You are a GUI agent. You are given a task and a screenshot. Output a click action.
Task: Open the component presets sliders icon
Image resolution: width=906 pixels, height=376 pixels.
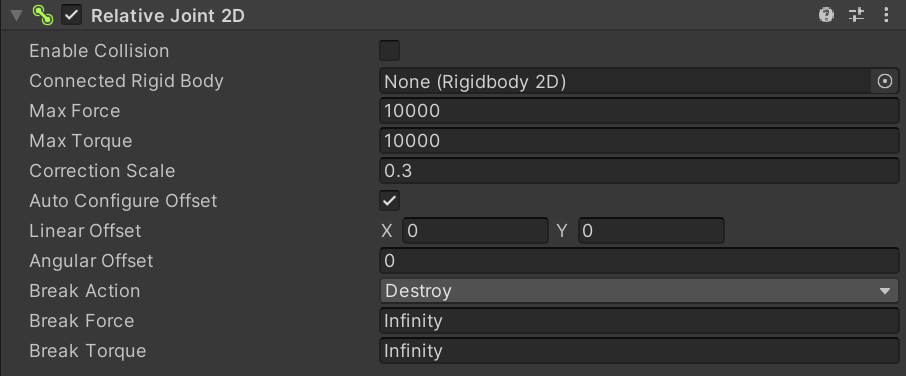[x=856, y=15]
